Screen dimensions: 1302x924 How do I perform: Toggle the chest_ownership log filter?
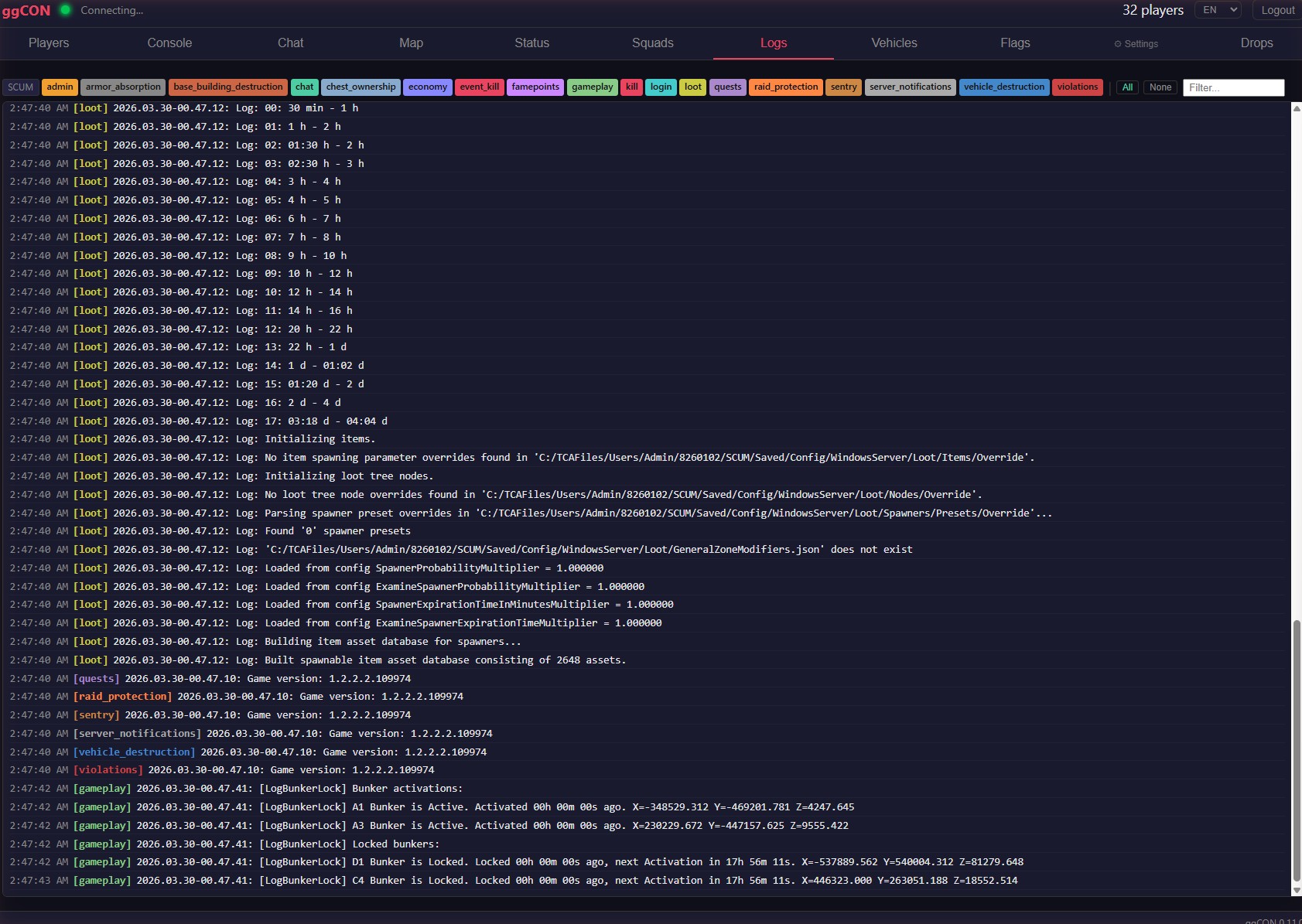[x=361, y=87]
